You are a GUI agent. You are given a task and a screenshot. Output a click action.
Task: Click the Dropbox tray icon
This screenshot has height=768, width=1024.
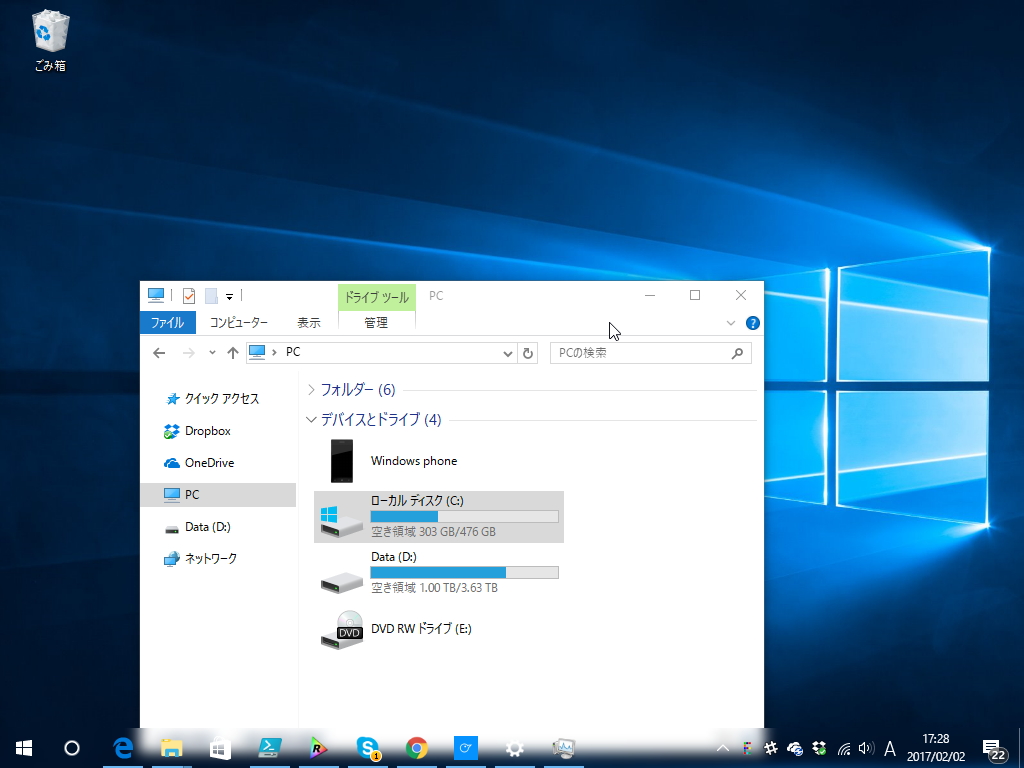point(819,748)
